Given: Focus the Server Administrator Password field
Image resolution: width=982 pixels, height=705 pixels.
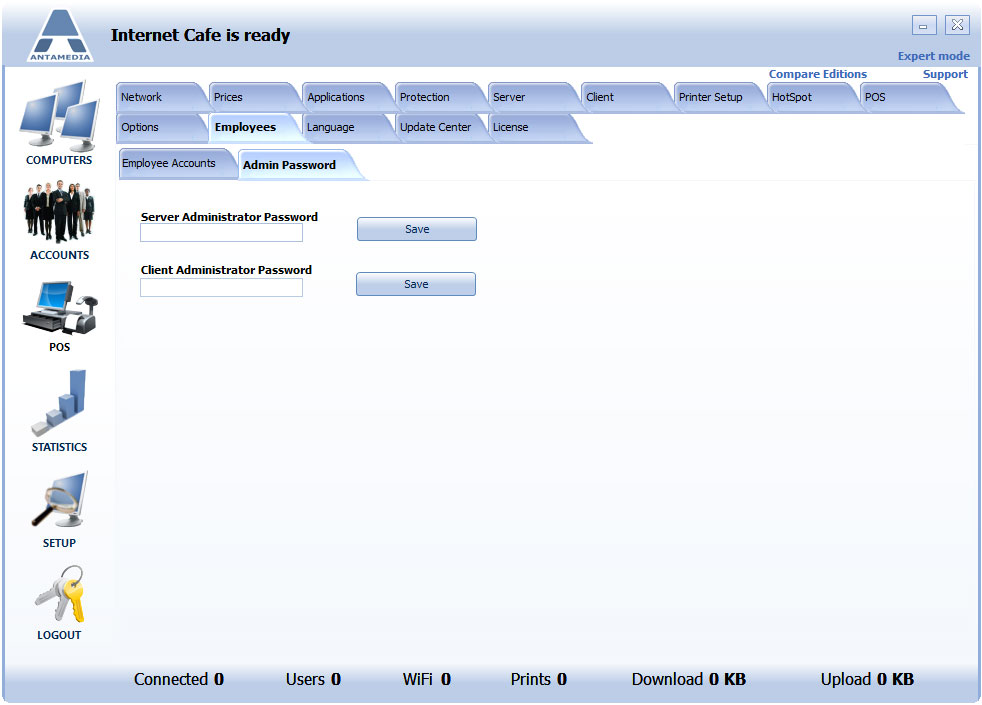Looking at the screenshot, I should pos(221,232).
